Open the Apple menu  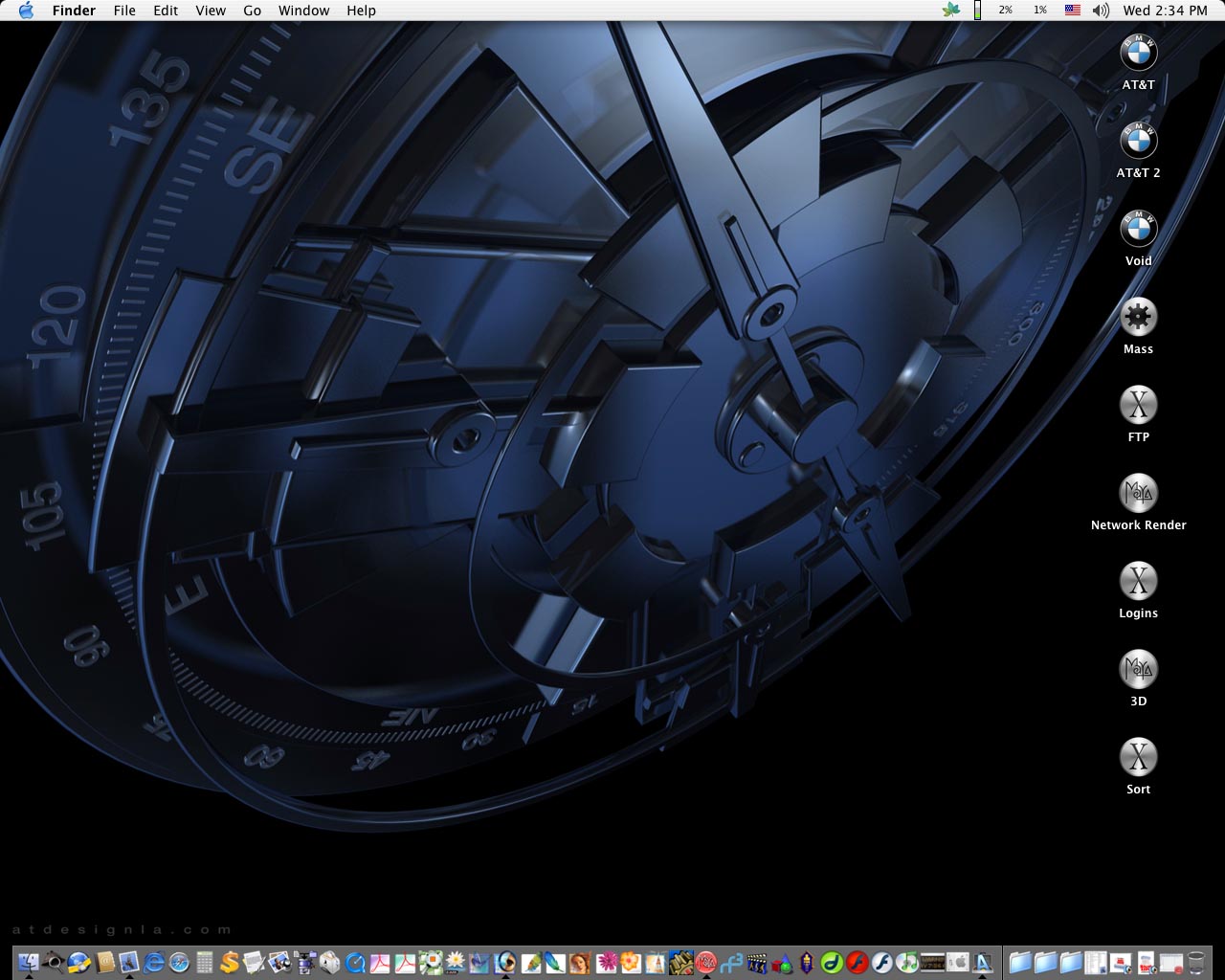tap(26, 11)
